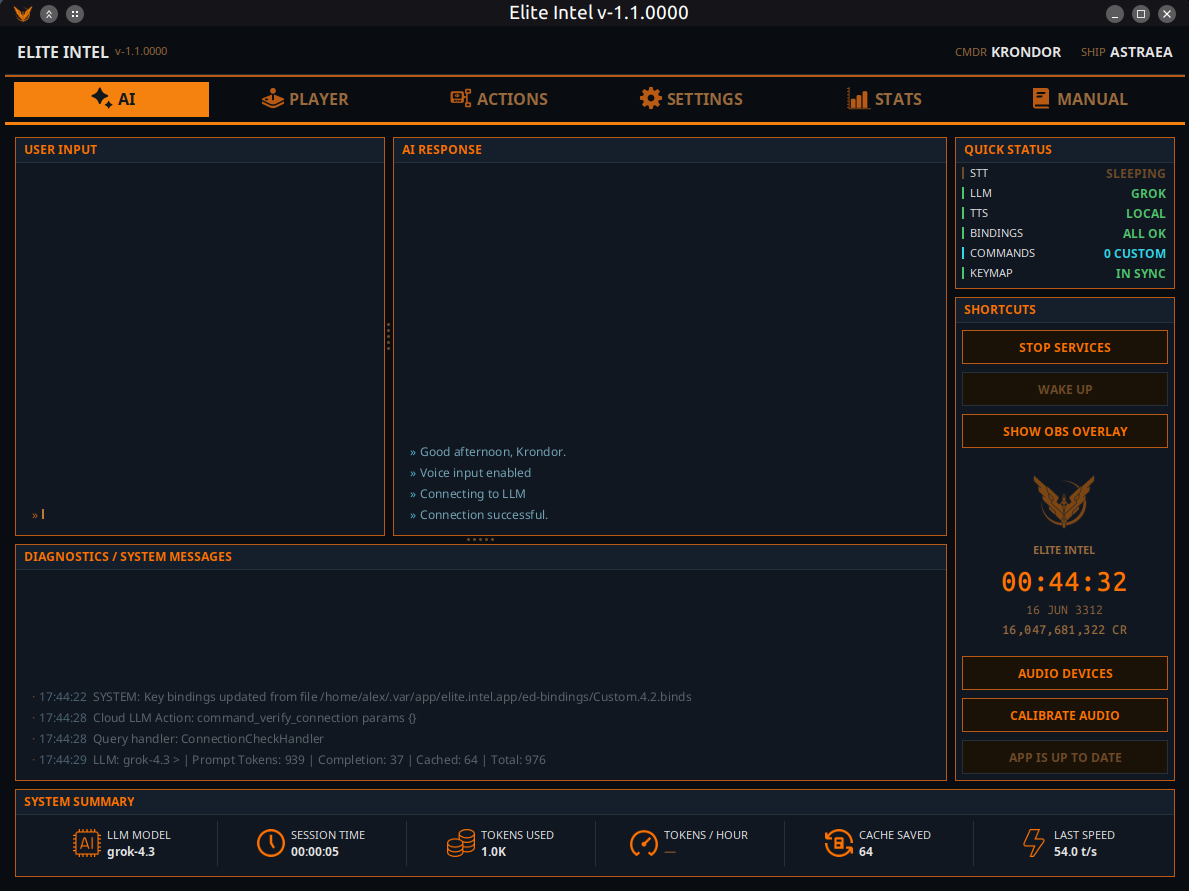Click the Prompt Tokens 939 log line
Screen dimensions: 1189x891
click(x=289, y=760)
